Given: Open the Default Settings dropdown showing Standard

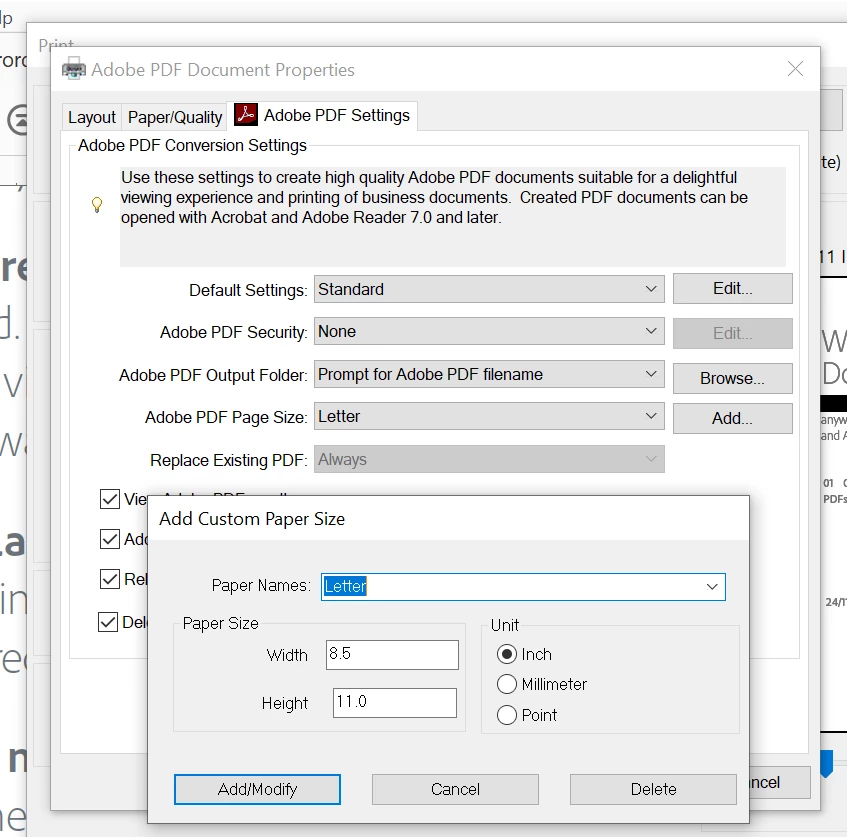Looking at the screenshot, I should point(489,289).
